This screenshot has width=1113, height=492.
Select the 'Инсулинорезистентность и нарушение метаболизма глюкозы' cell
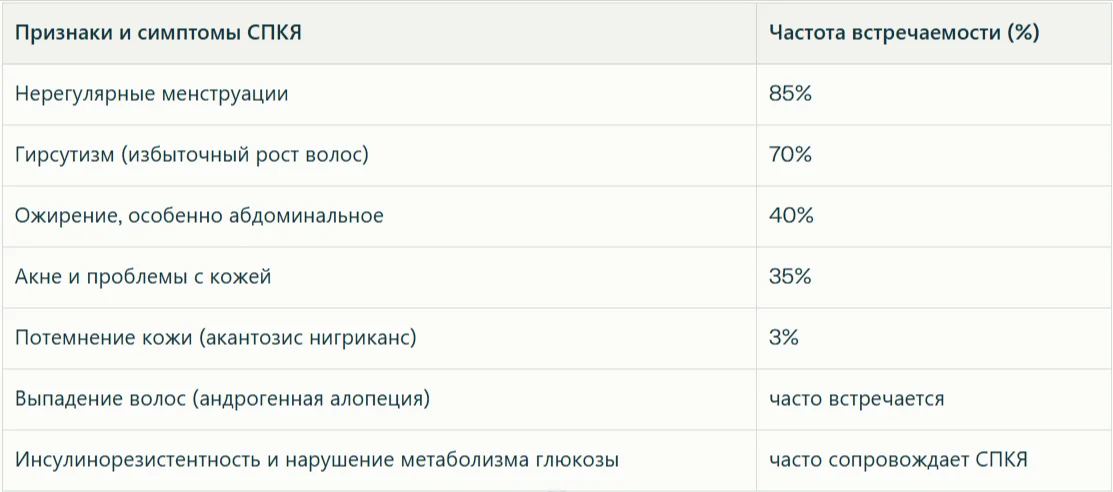coord(317,460)
